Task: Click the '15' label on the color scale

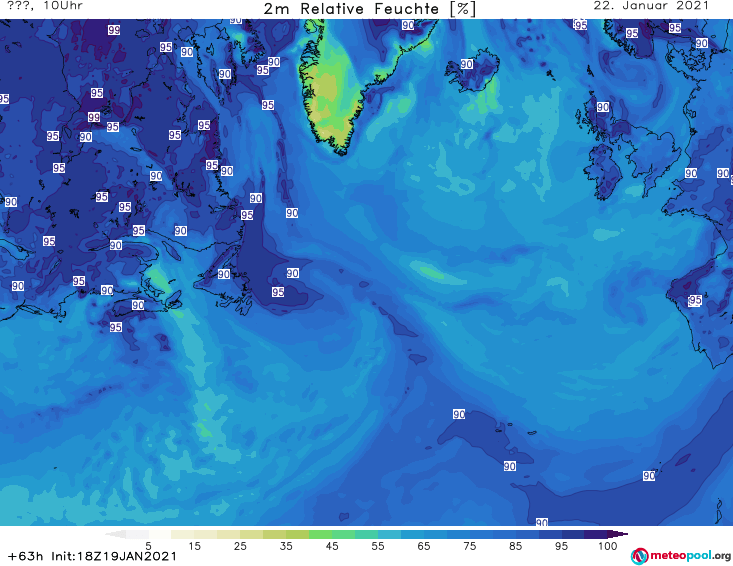Action: click(194, 546)
